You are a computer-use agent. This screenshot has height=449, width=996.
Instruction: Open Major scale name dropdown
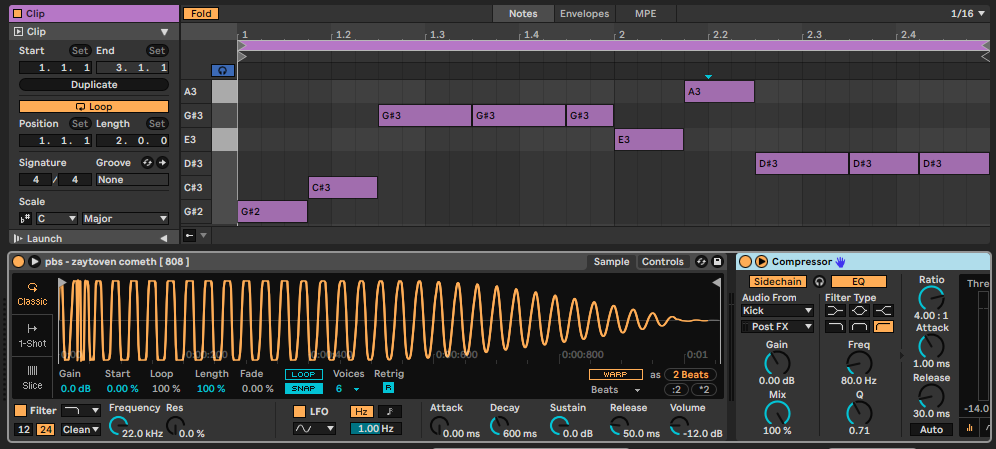click(x=125, y=218)
